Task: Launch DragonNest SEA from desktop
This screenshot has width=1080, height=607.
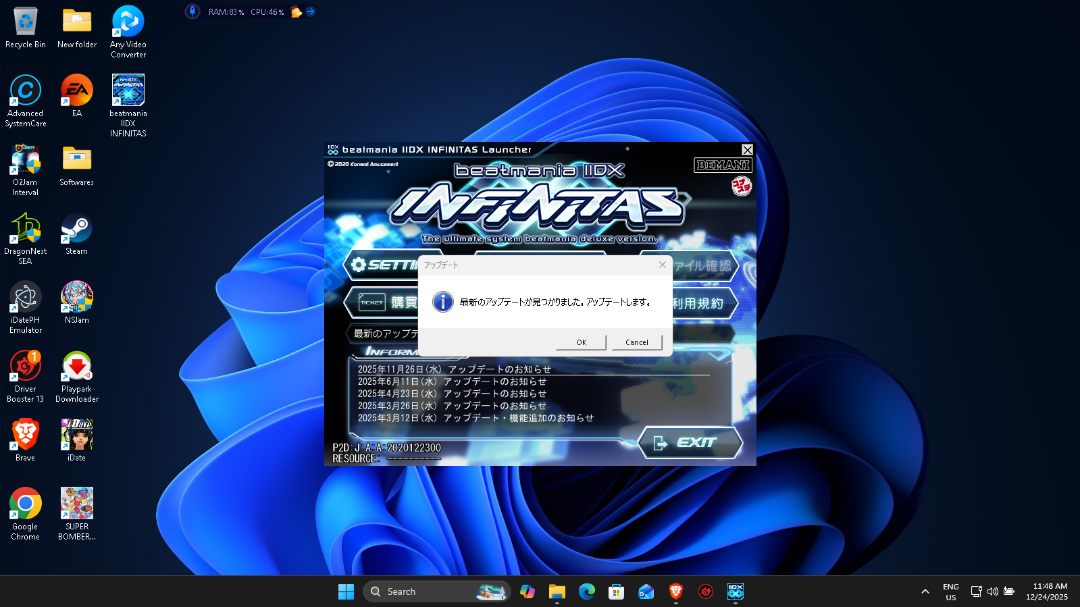Action: 25,229
